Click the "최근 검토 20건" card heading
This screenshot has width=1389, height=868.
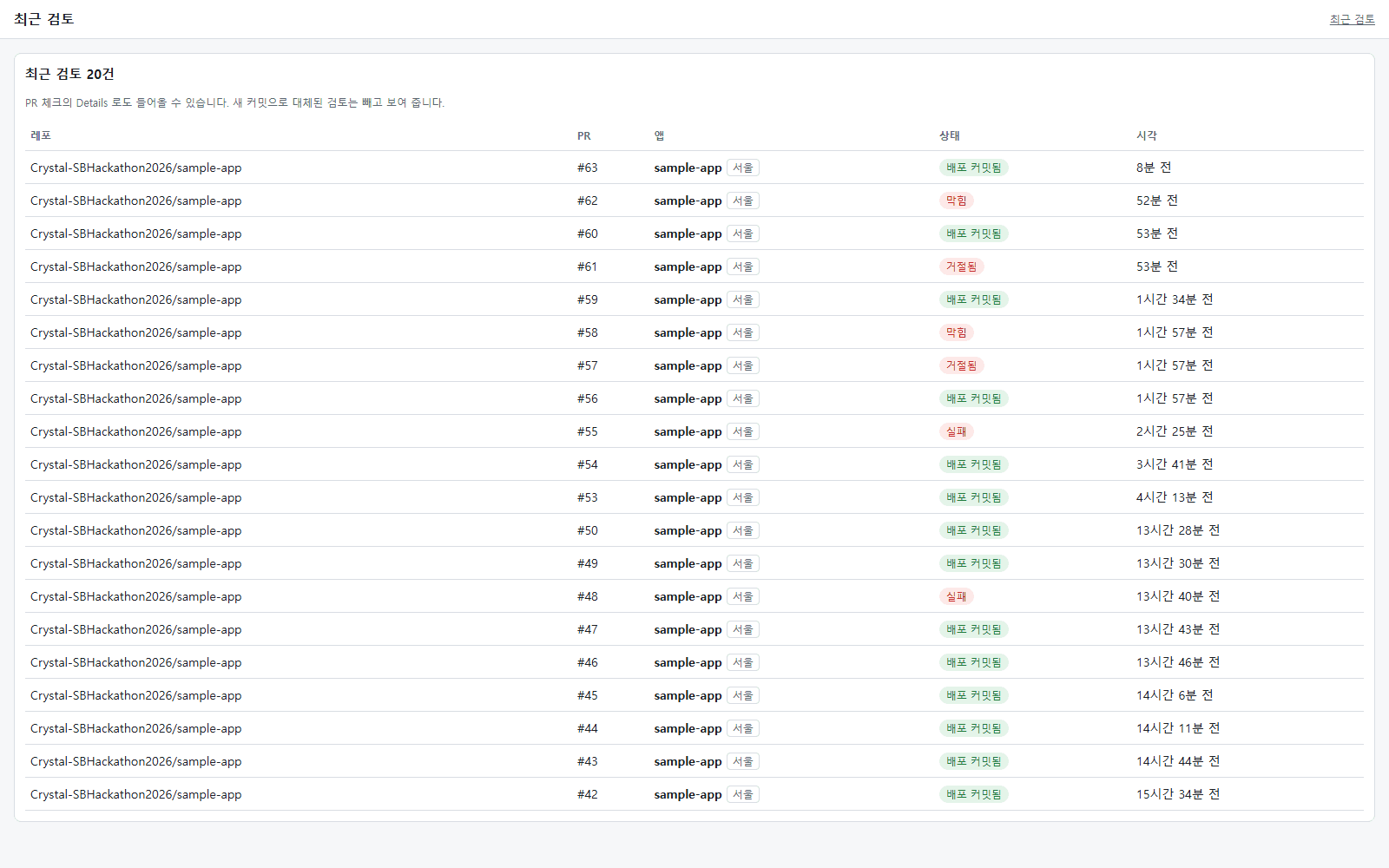tap(69, 74)
